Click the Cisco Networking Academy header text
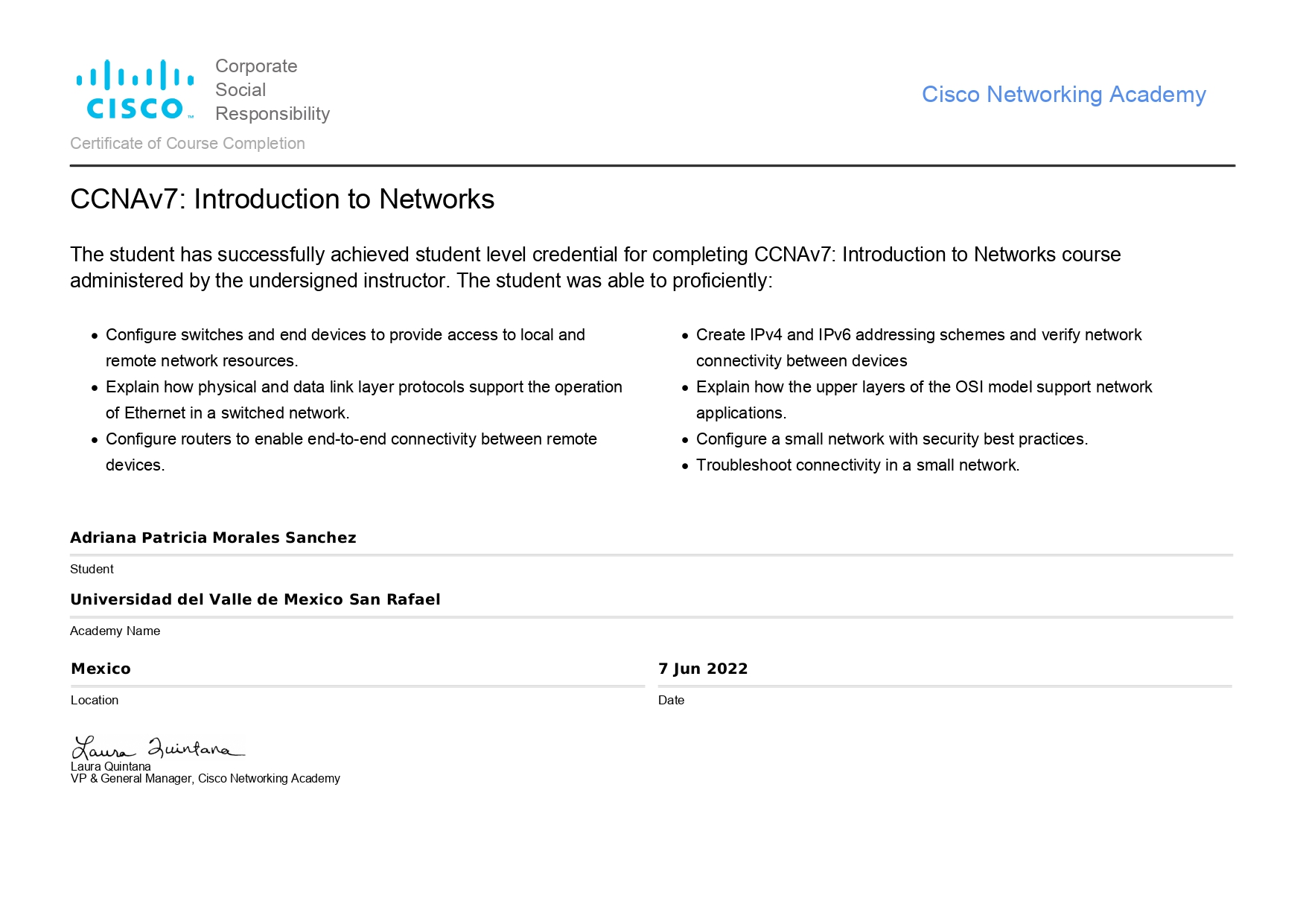The image size is (1306, 924). tap(1063, 95)
